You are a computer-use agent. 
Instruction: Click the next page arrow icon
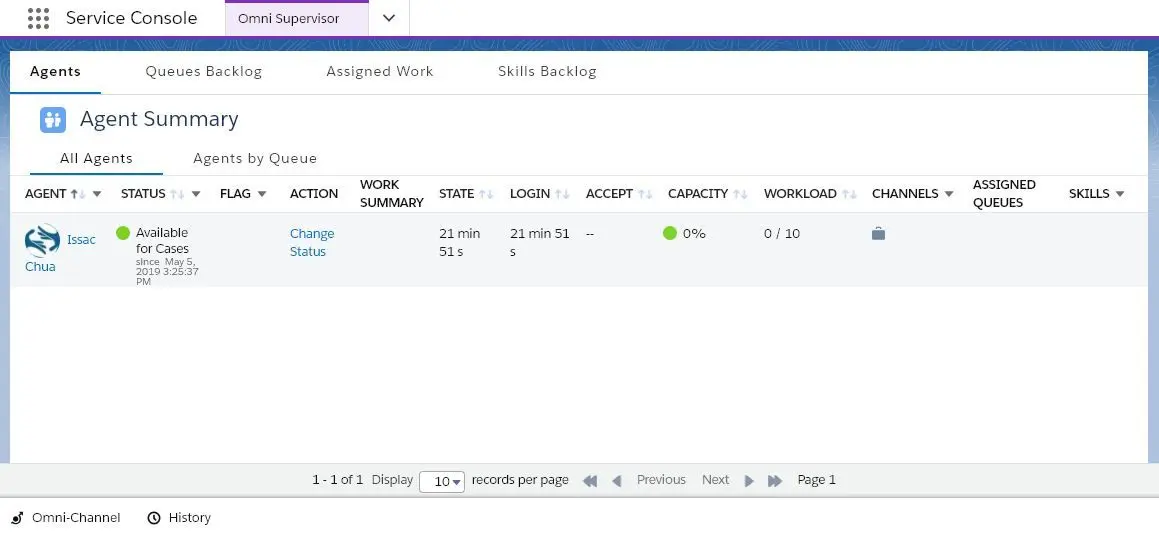(x=750, y=481)
